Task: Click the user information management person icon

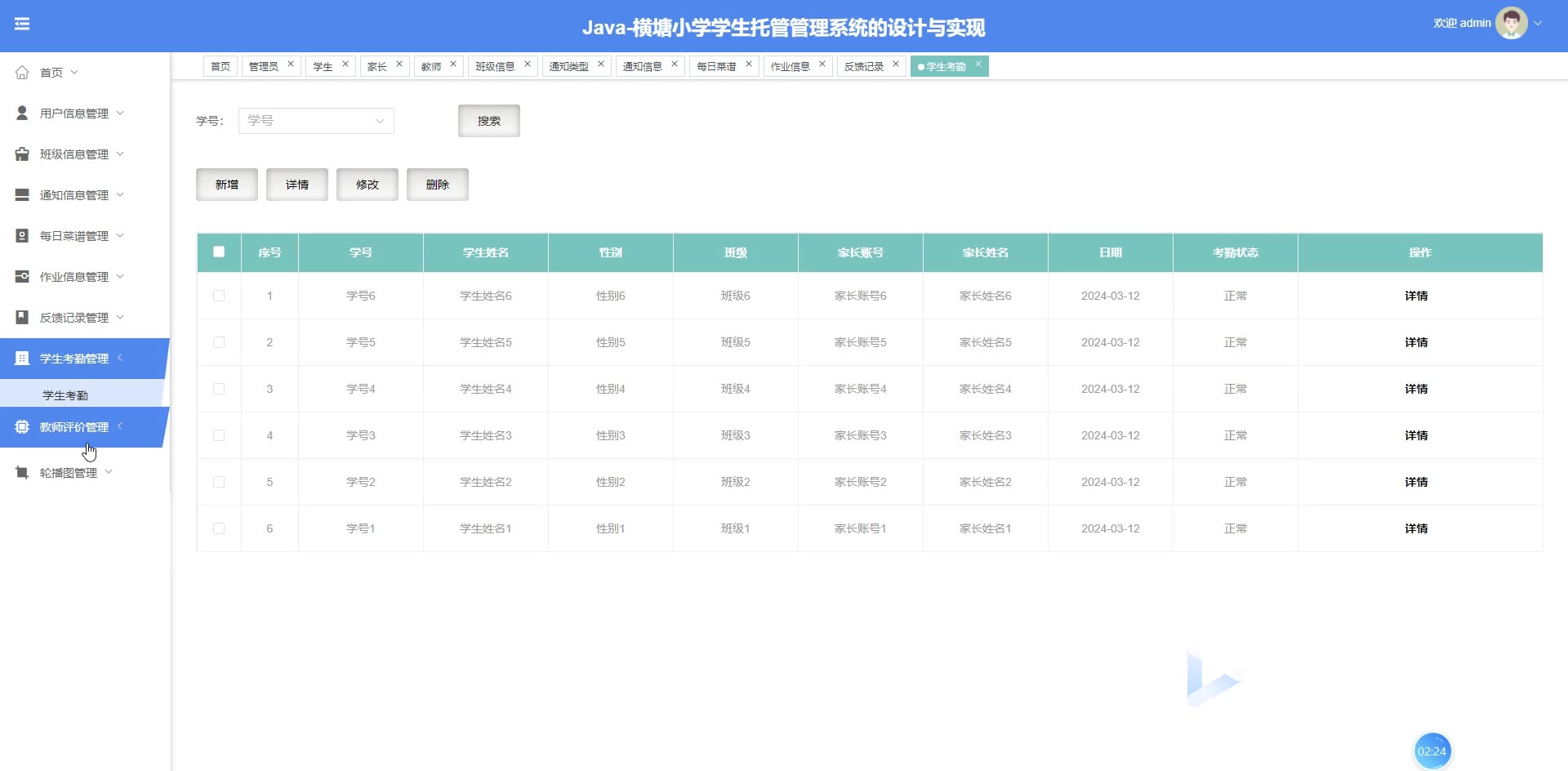Action: pyautogui.click(x=22, y=114)
